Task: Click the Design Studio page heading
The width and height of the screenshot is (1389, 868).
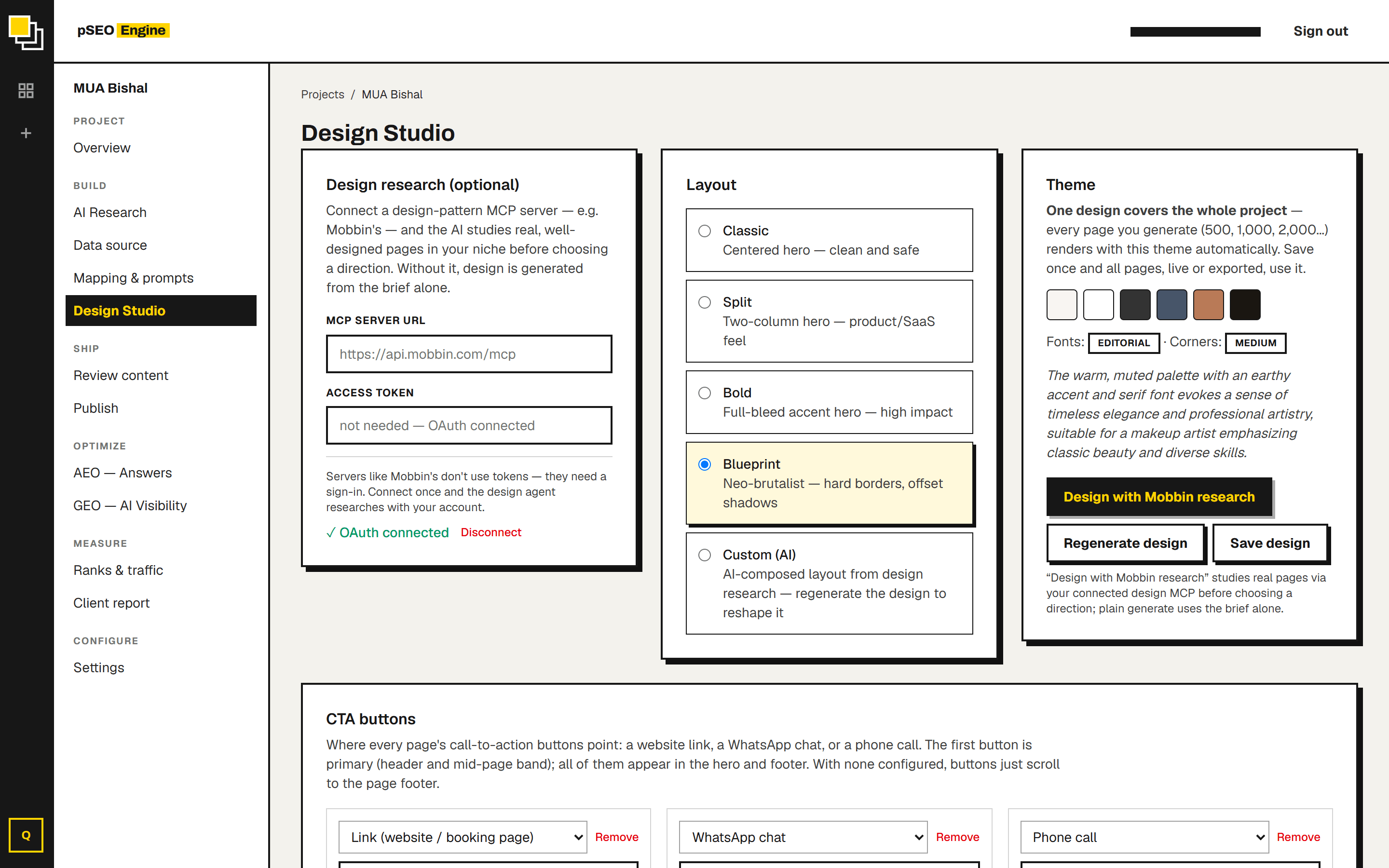Action: [378, 133]
